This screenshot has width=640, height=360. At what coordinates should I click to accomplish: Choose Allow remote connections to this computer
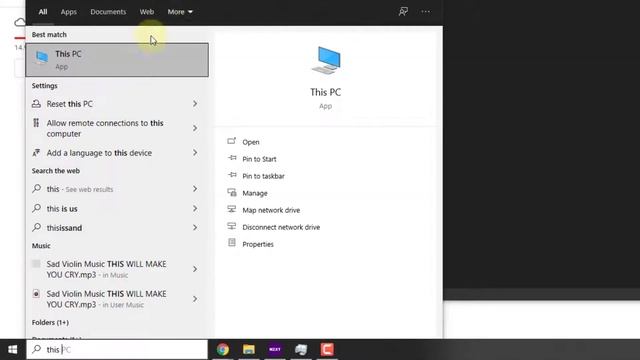tap(117, 128)
